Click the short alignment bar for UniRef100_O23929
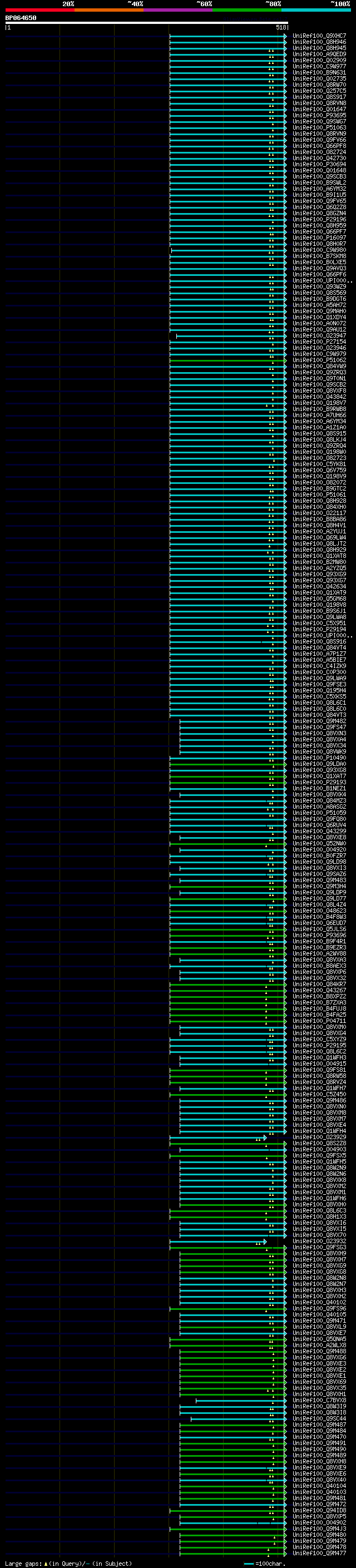Viewport: 356px width, 1568px height. 218,1137
